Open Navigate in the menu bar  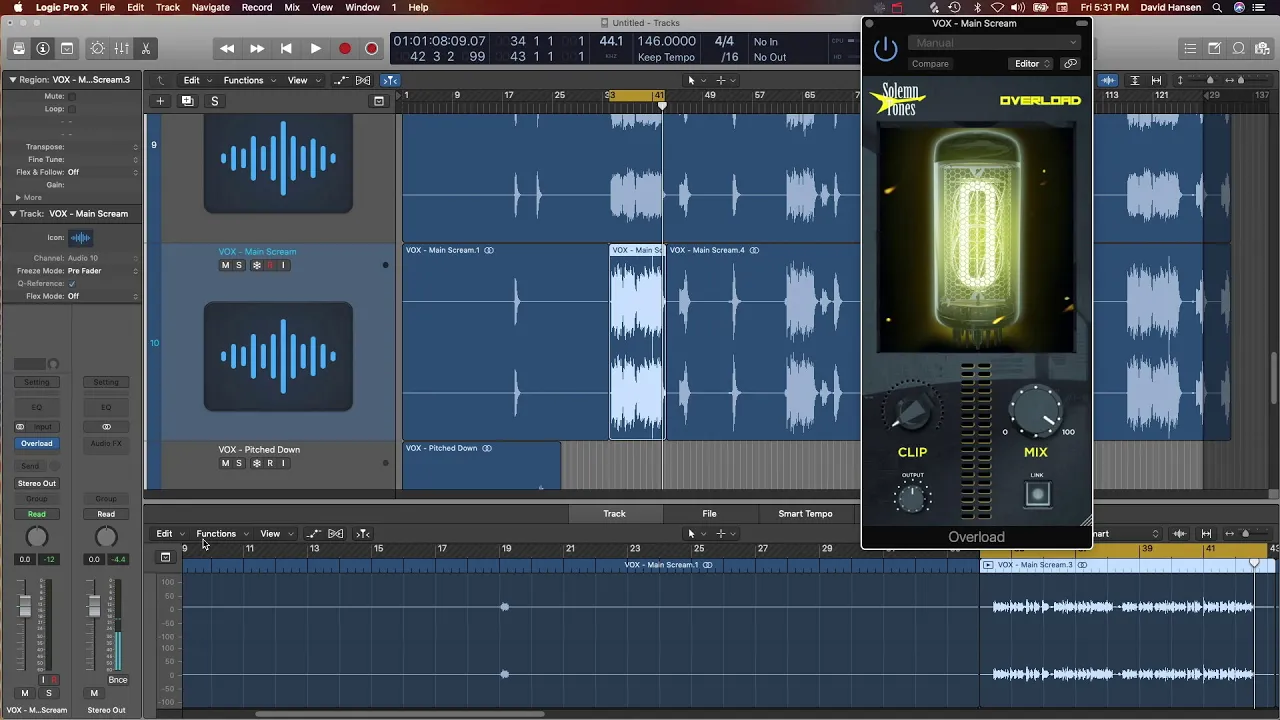pos(210,7)
